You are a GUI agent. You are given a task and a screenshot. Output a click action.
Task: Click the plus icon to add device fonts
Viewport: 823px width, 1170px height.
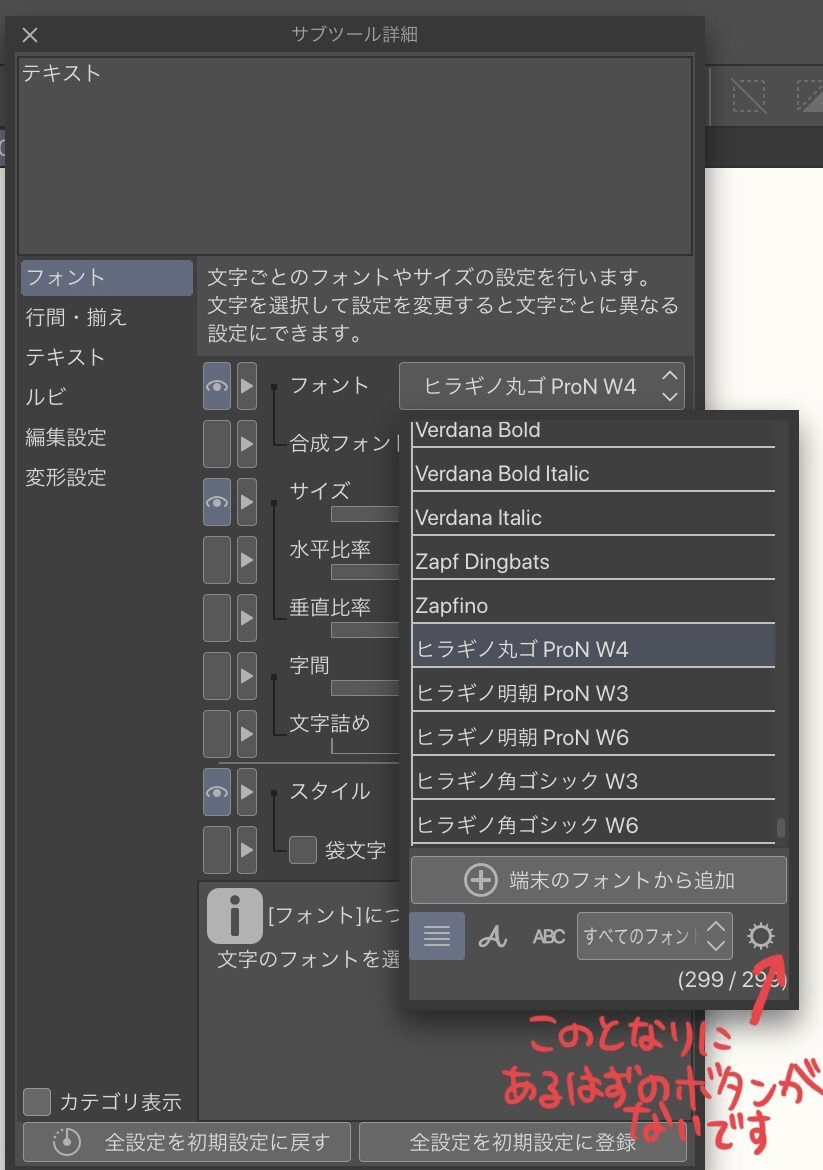point(481,880)
